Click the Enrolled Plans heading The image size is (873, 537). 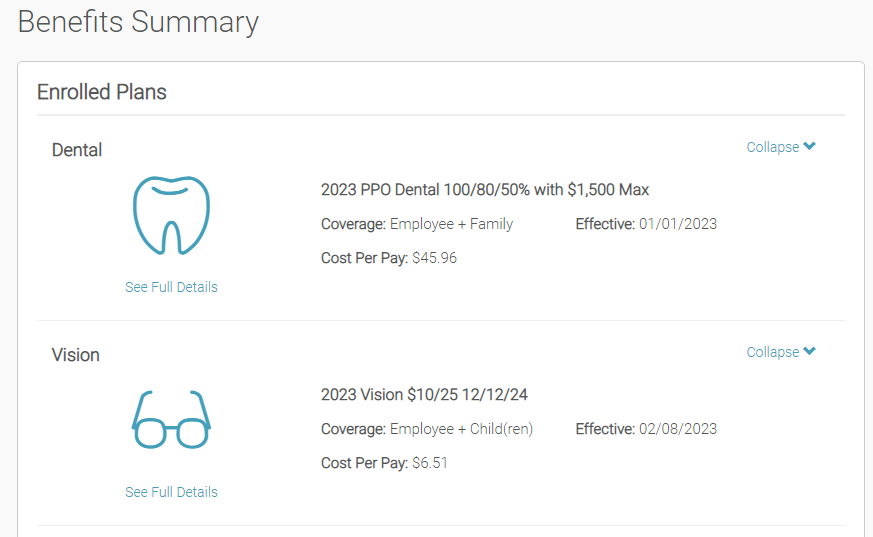[102, 92]
